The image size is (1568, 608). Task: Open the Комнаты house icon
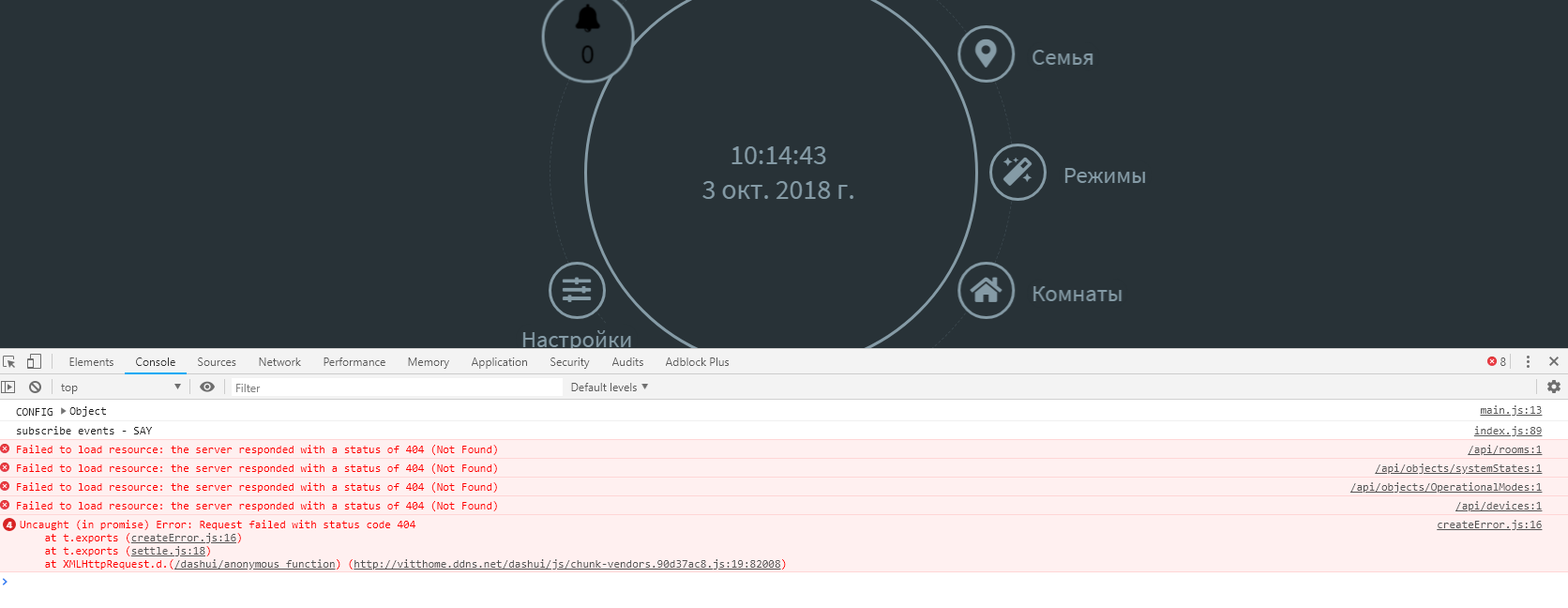[986, 291]
